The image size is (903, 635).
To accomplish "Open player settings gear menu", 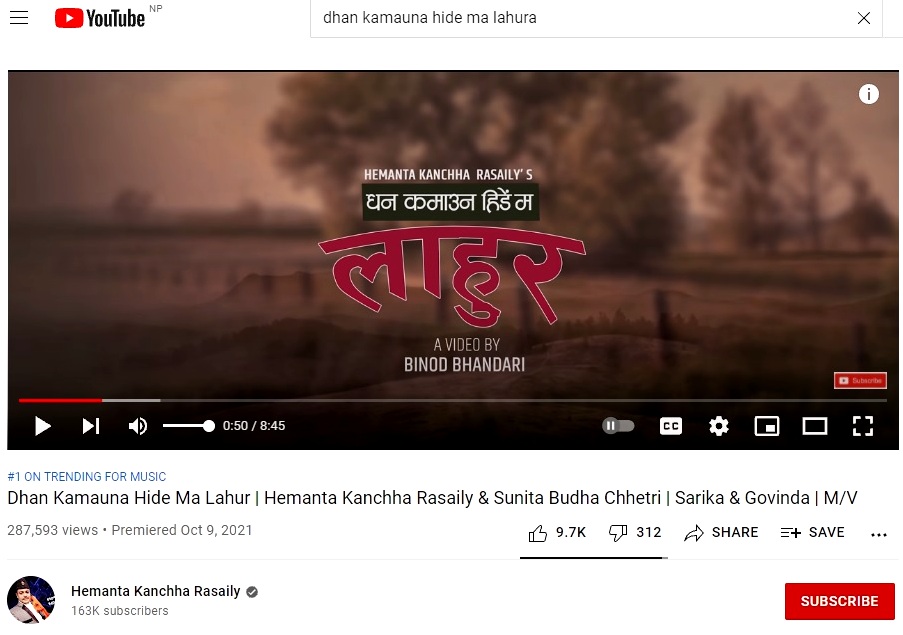I will pyautogui.click(x=719, y=426).
